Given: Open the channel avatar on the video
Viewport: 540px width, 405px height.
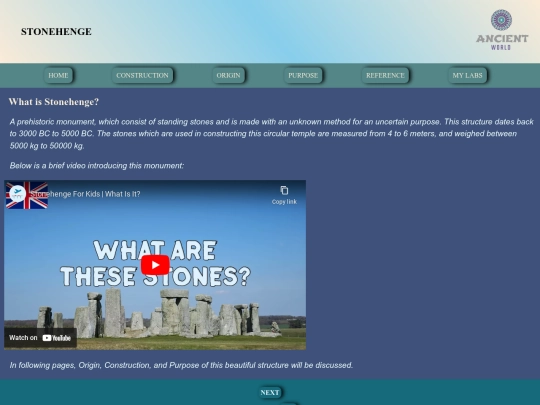Looking at the screenshot, I should [18, 194].
